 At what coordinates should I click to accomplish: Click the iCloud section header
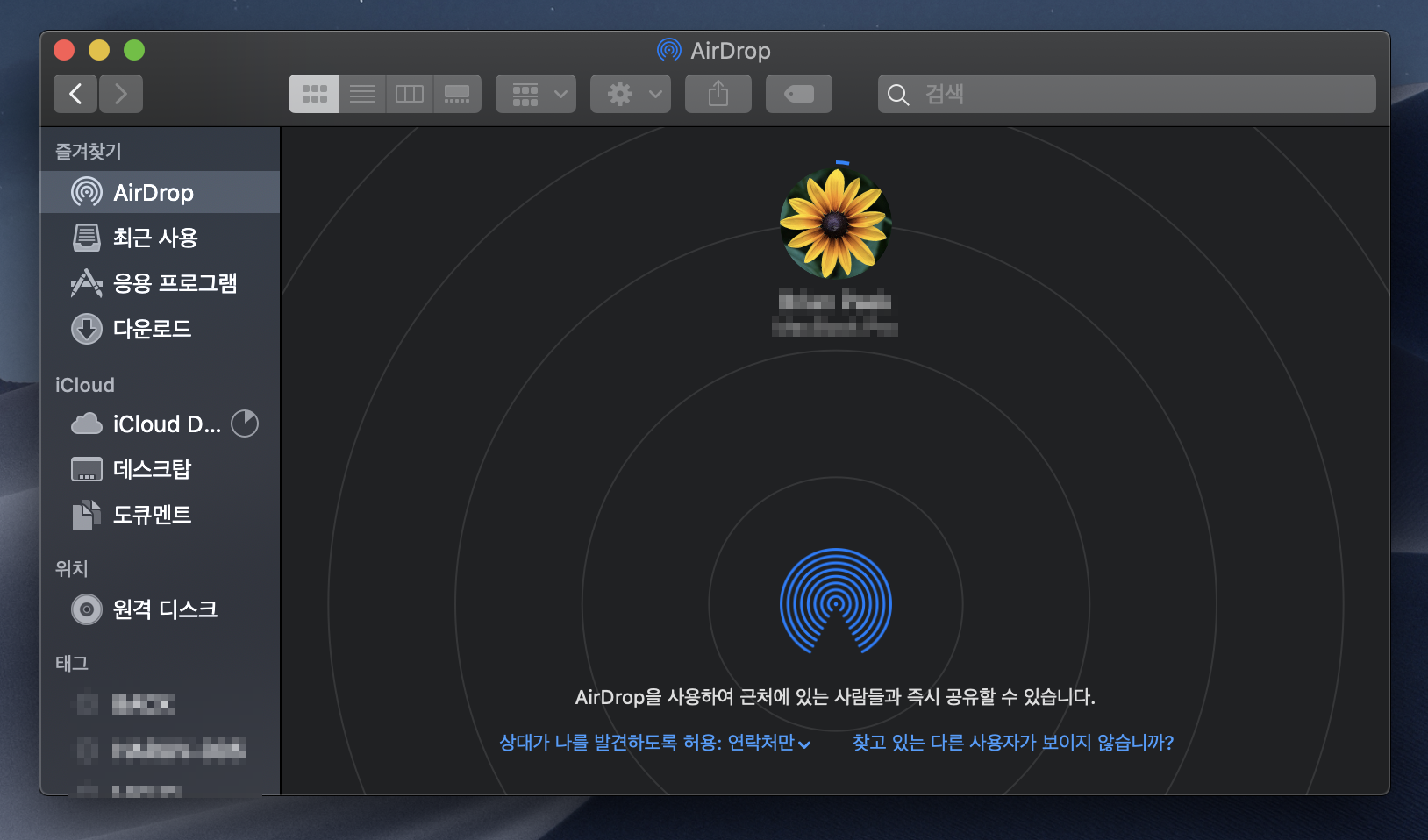[85, 385]
